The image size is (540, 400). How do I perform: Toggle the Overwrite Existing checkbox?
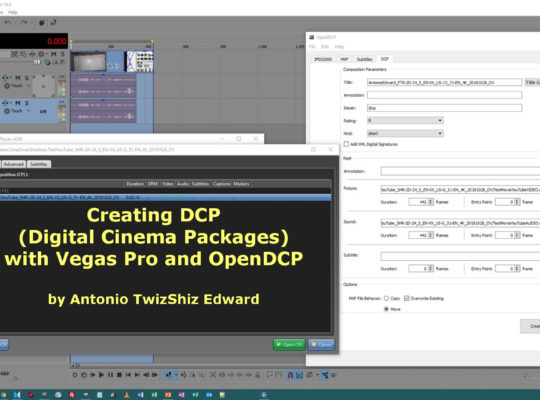coord(407,298)
